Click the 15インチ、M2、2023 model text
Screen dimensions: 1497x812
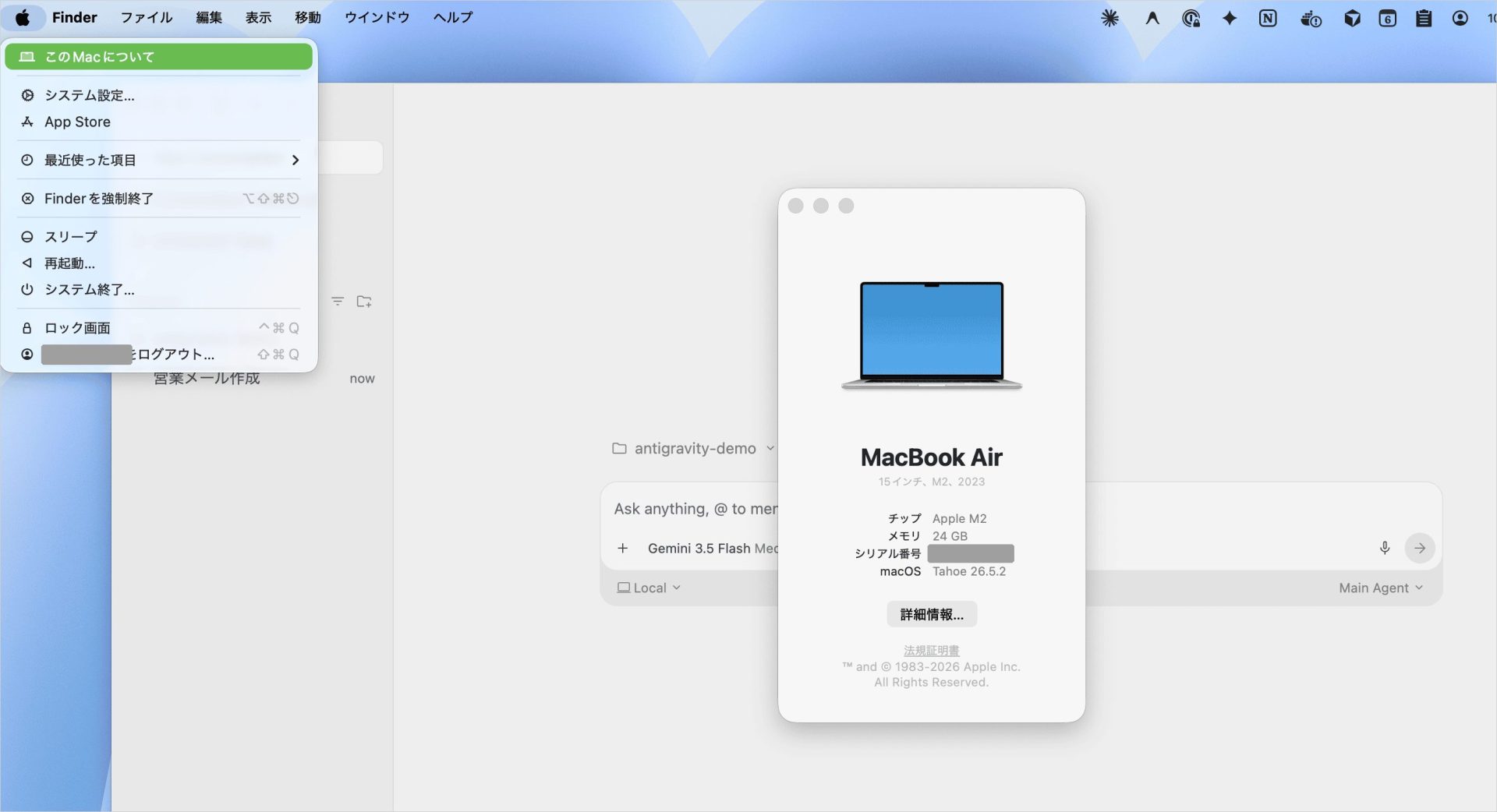click(x=932, y=482)
